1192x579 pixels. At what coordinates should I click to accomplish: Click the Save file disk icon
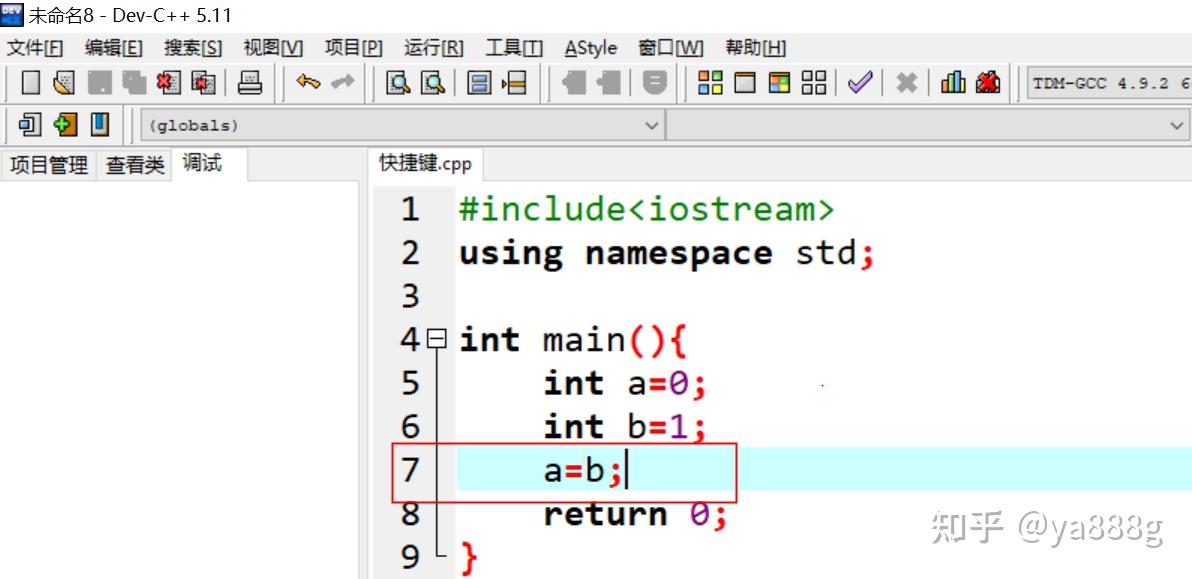coord(100,82)
